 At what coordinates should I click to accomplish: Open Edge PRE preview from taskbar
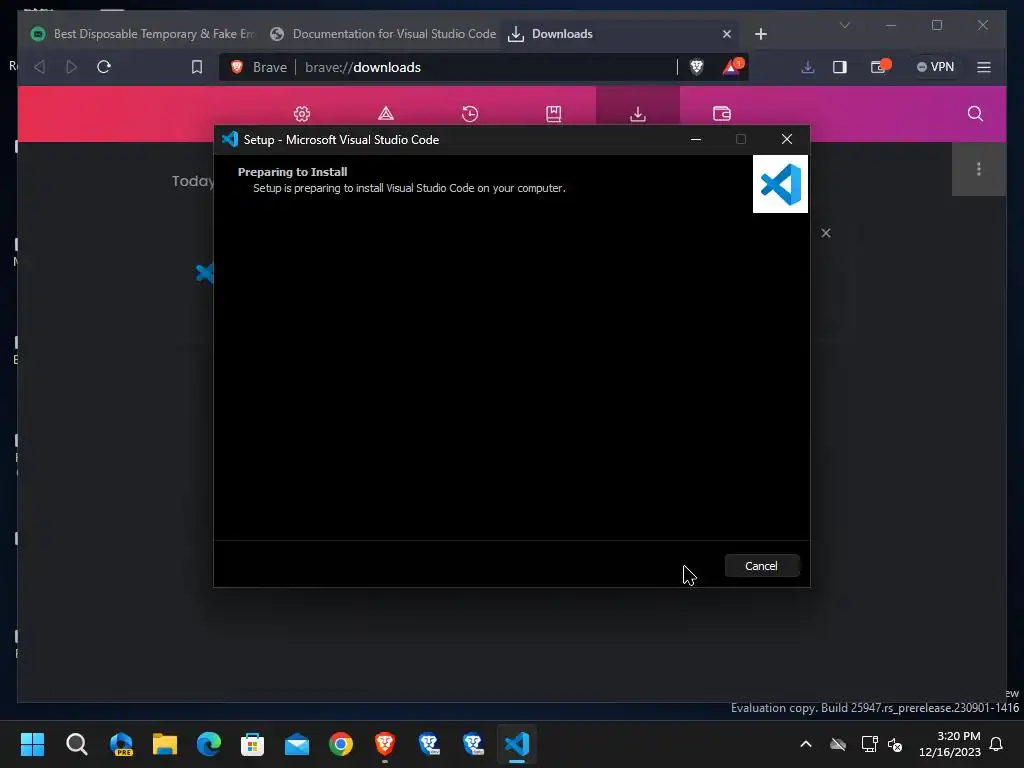click(x=121, y=743)
